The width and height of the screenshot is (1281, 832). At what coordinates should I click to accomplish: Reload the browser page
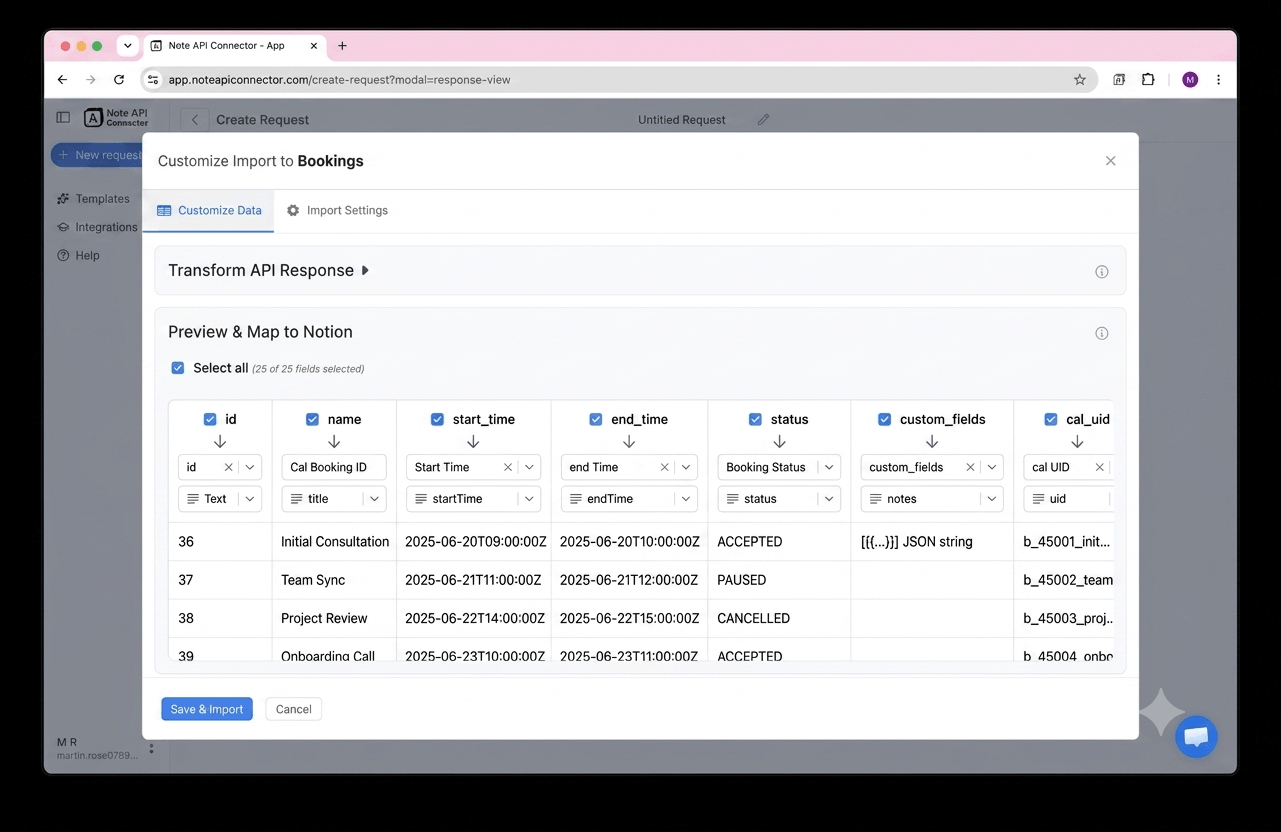(x=119, y=80)
